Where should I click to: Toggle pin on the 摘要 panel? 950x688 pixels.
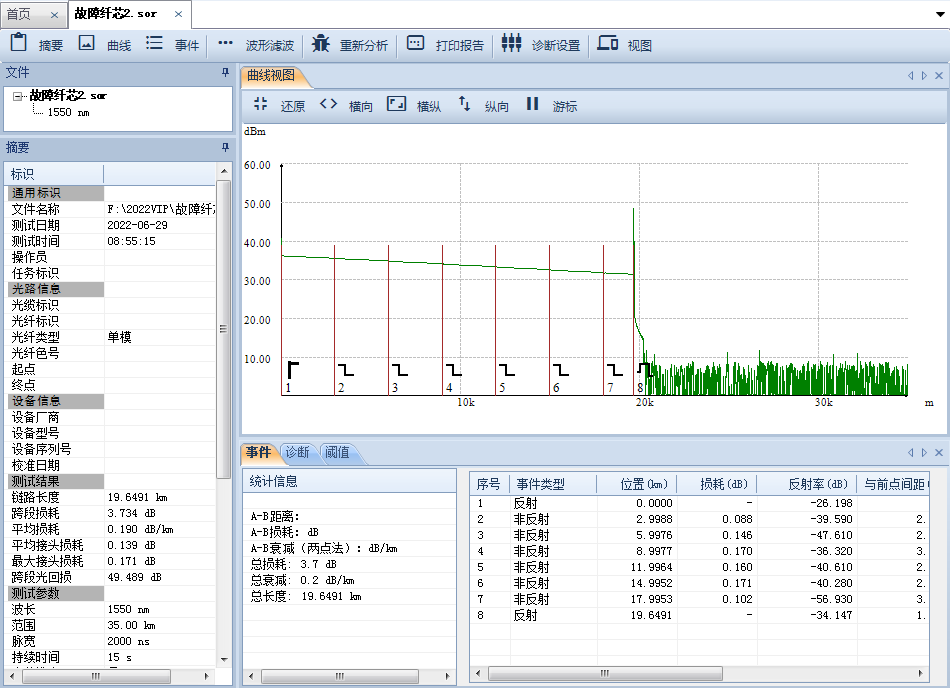[225, 147]
